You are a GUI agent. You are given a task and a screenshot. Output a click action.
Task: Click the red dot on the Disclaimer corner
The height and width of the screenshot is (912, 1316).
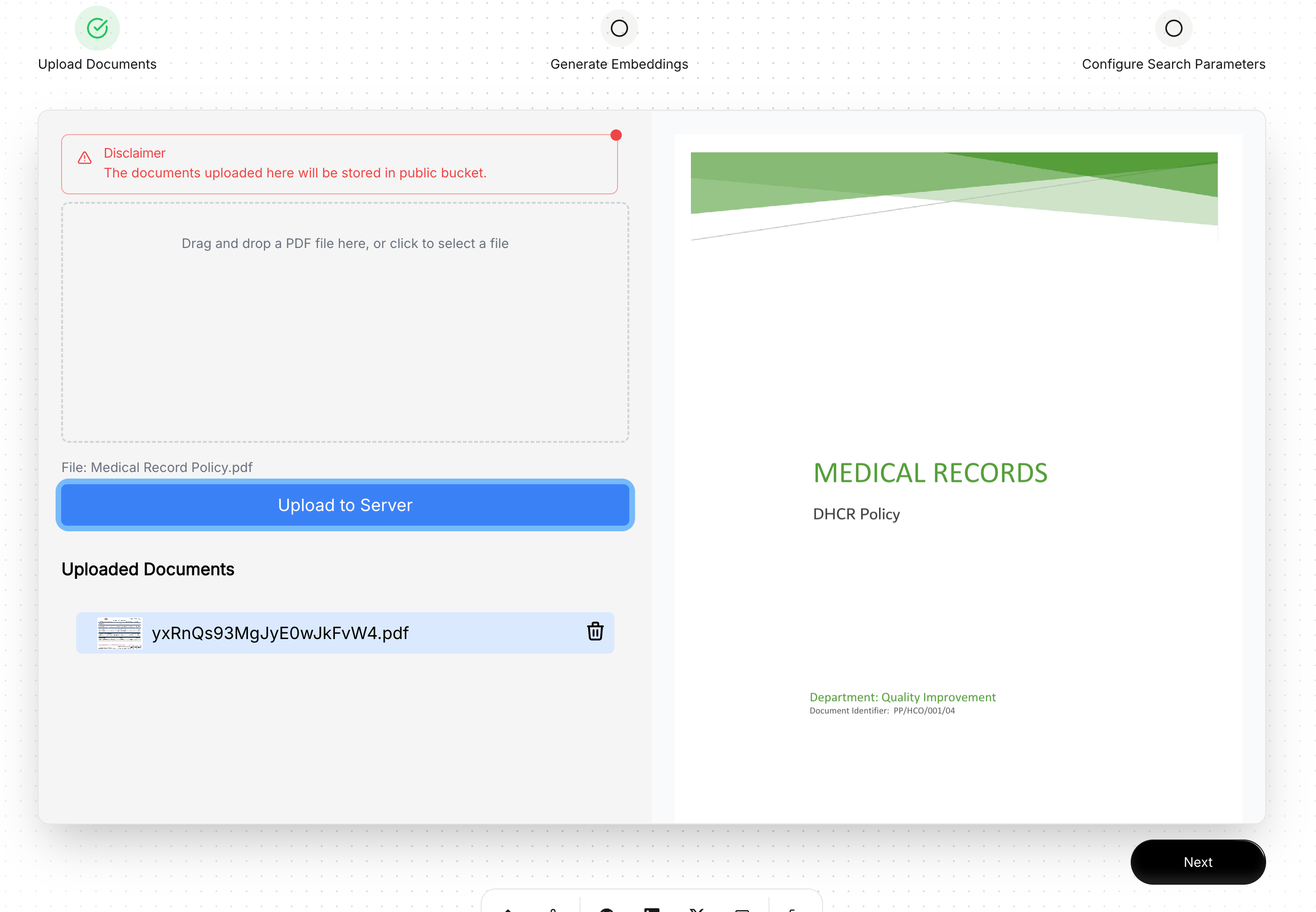coord(615,136)
